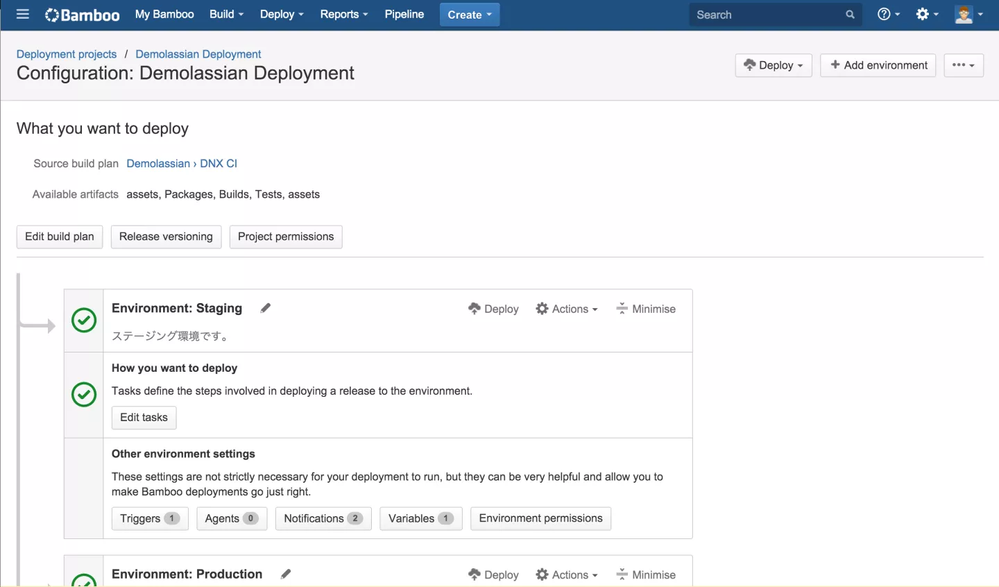
Task: Click 'How you want to deploy' heading
Action: click(174, 368)
